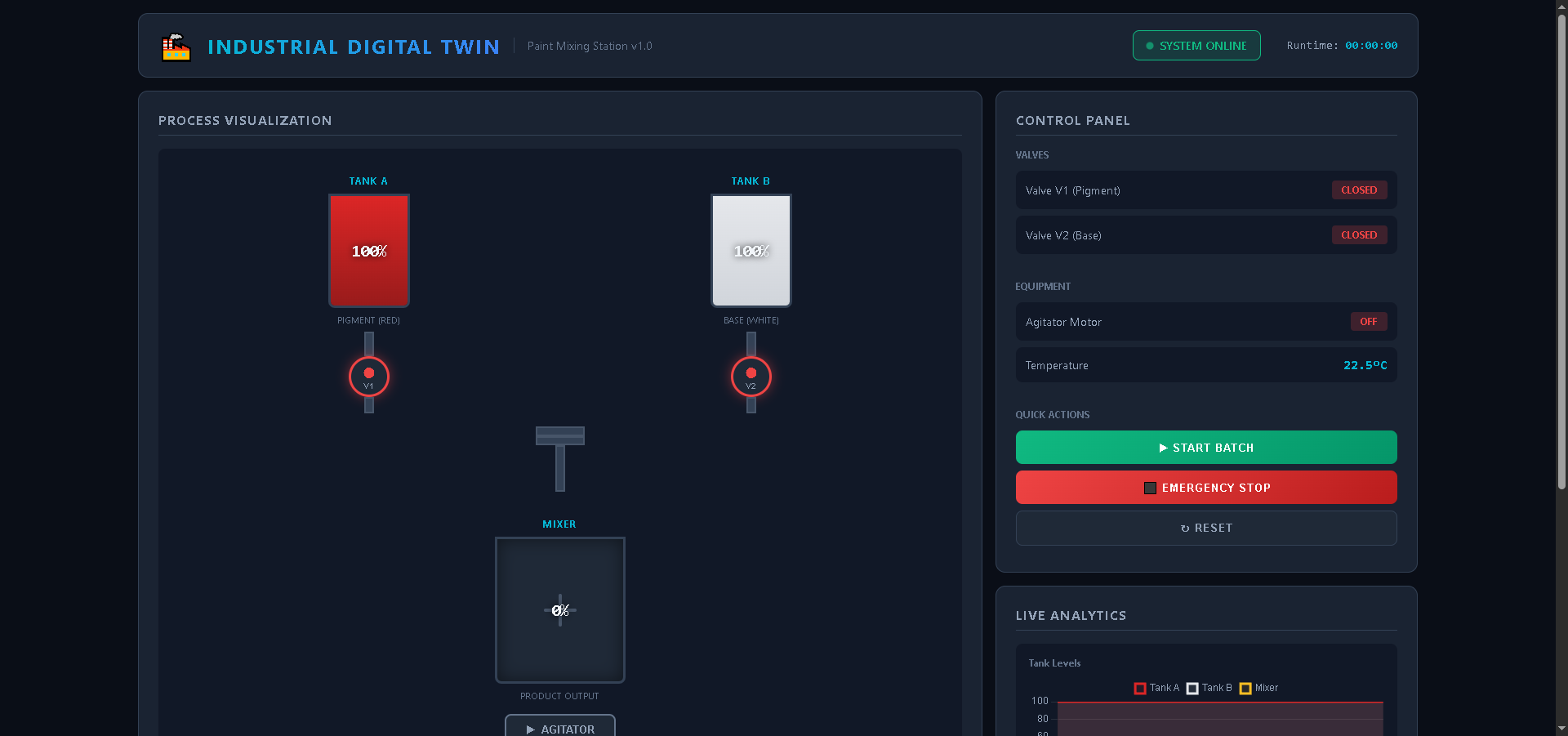Image resolution: width=1568 pixels, height=736 pixels.
Task: Click the System Online status badge
Action: pos(1196,46)
